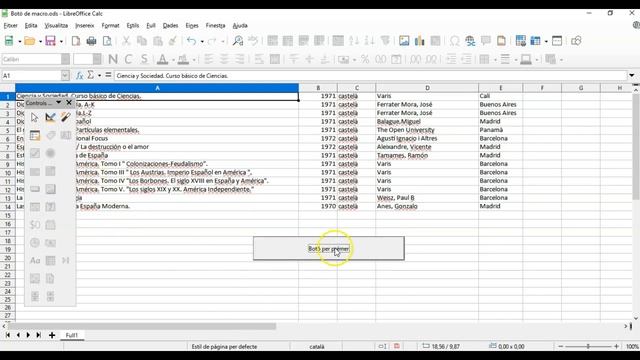
Task: Toggle Form Control Wizards wand icon
Action: [66, 118]
